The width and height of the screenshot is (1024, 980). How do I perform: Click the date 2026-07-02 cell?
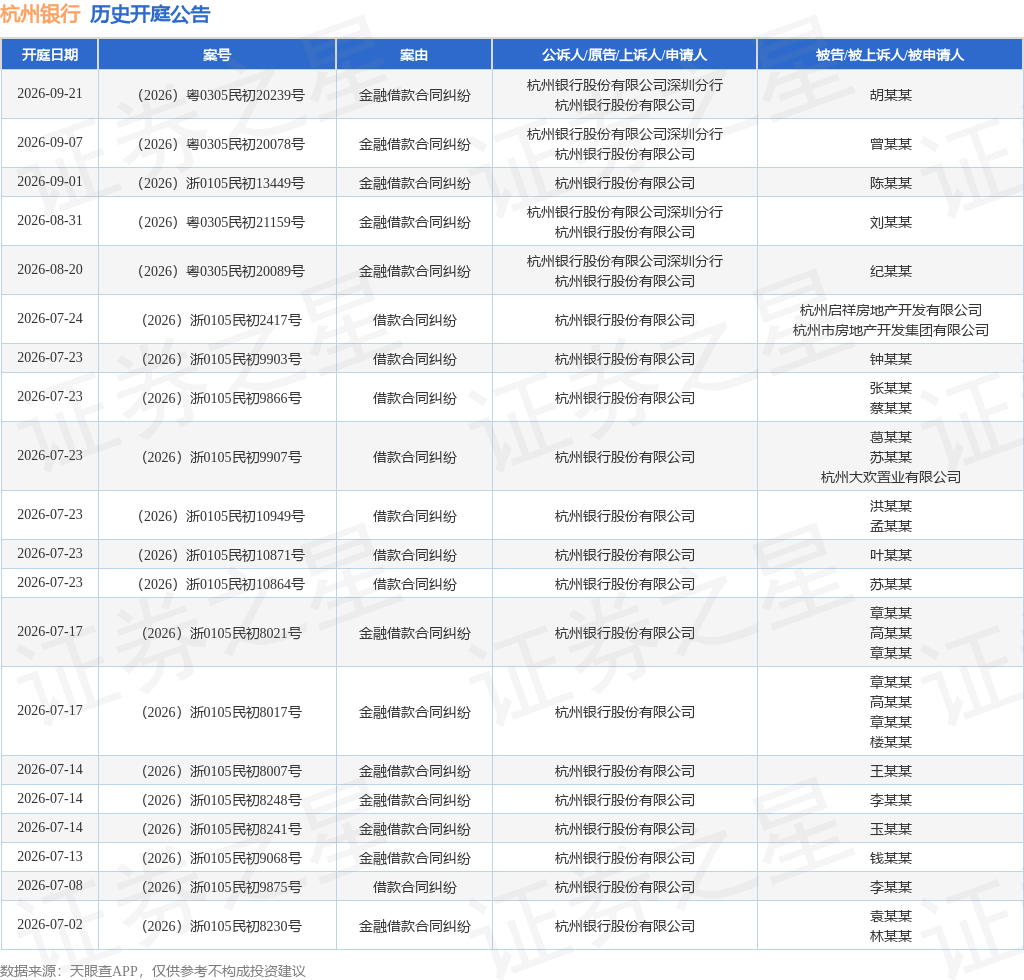click(50, 924)
